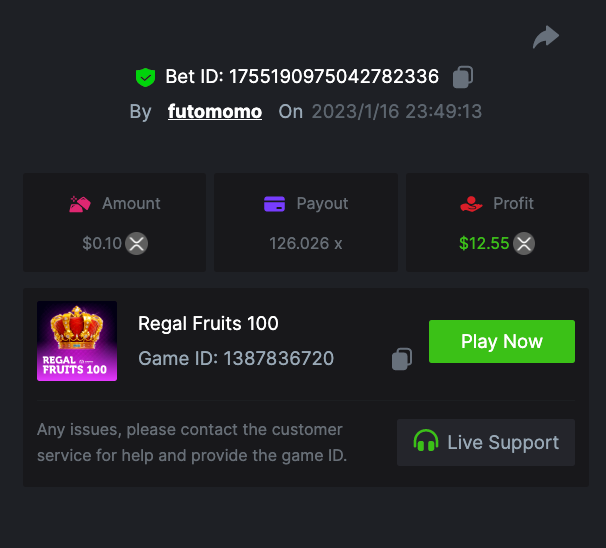Click the currency icon beside $0.10
The image size is (606, 548).
[x=137, y=243]
